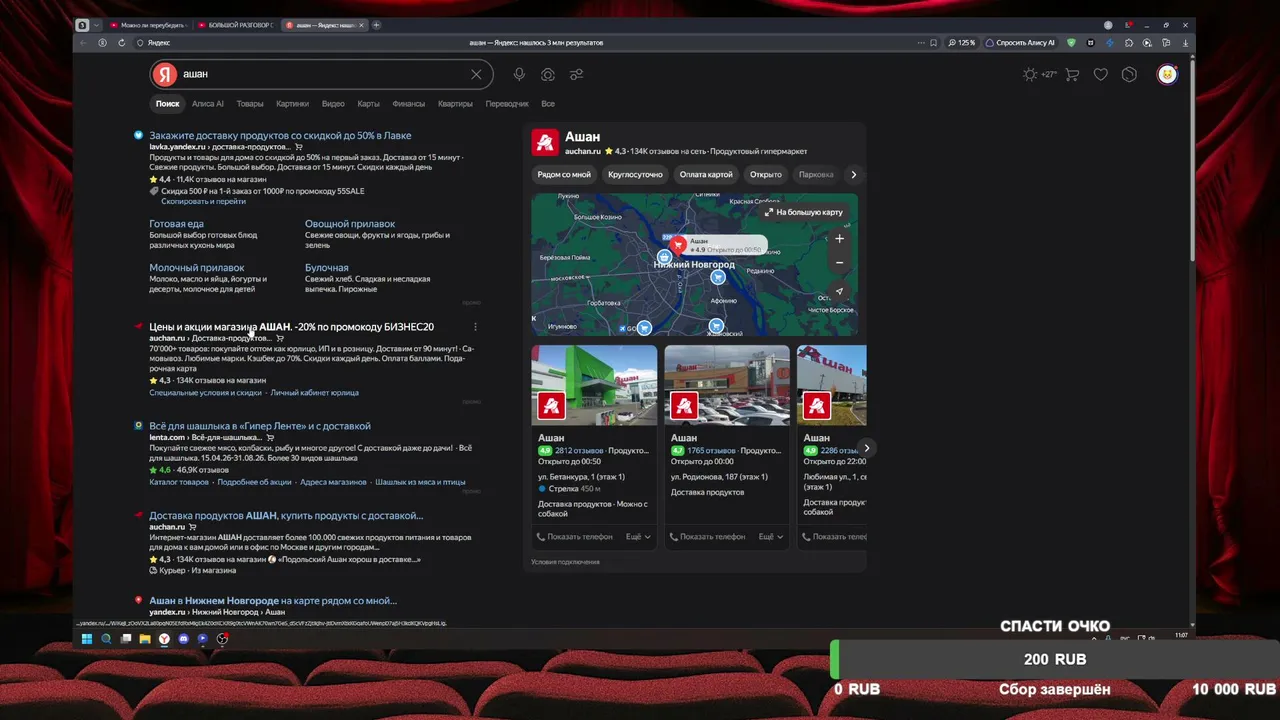Viewport: 1280px width, 720px height.
Task: Select the Переводчик search tab
Action: [507, 104]
